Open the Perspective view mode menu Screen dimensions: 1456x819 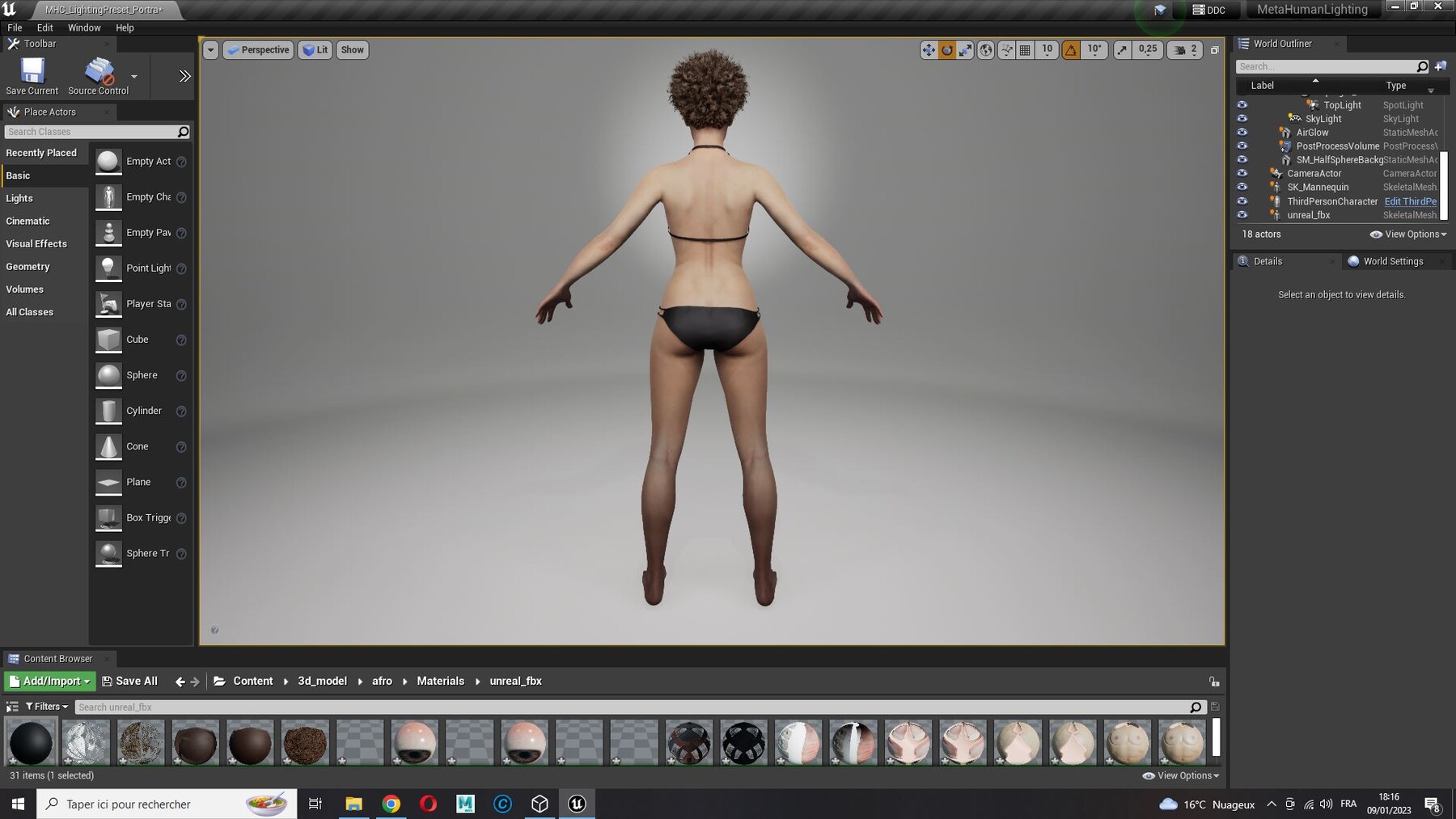pos(258,50)
